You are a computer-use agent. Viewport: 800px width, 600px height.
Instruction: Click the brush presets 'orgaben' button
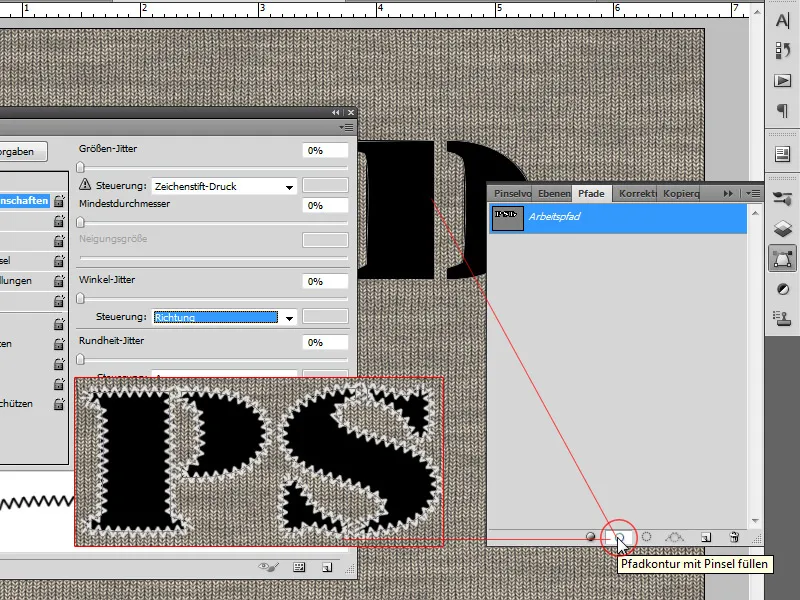click(x=22, y=152)
